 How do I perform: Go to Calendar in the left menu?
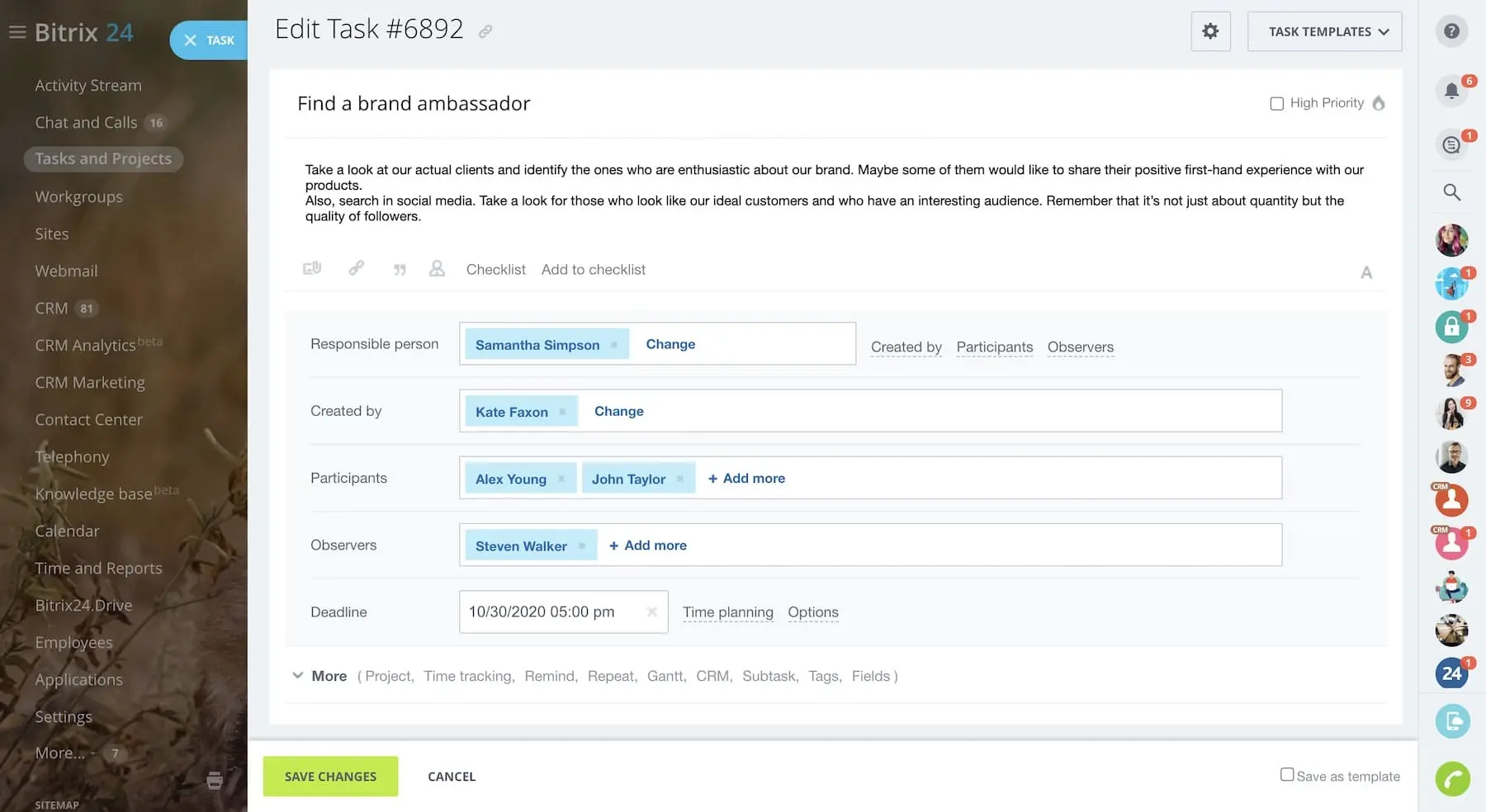67,531
